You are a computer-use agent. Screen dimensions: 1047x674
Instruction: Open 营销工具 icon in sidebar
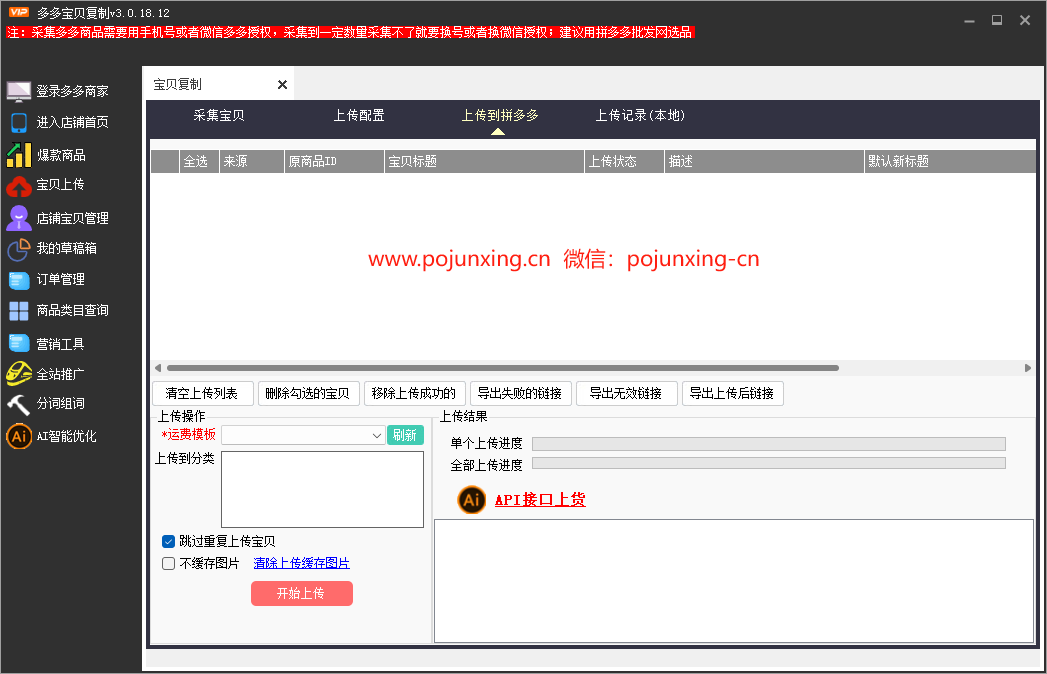click(x=19, y=343)
